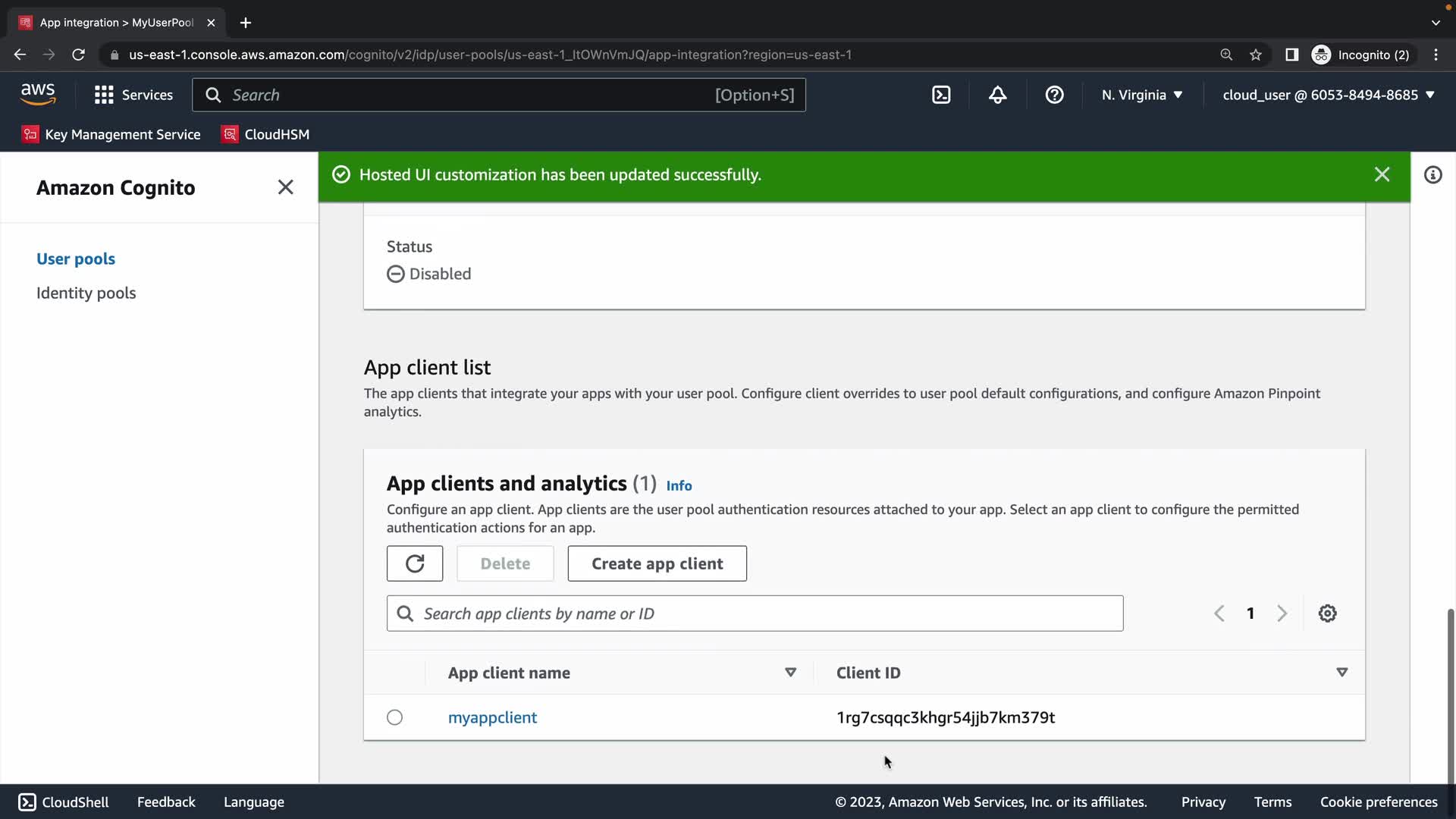
Task: Open the notifications bell icon
Action: pos(998,95)
